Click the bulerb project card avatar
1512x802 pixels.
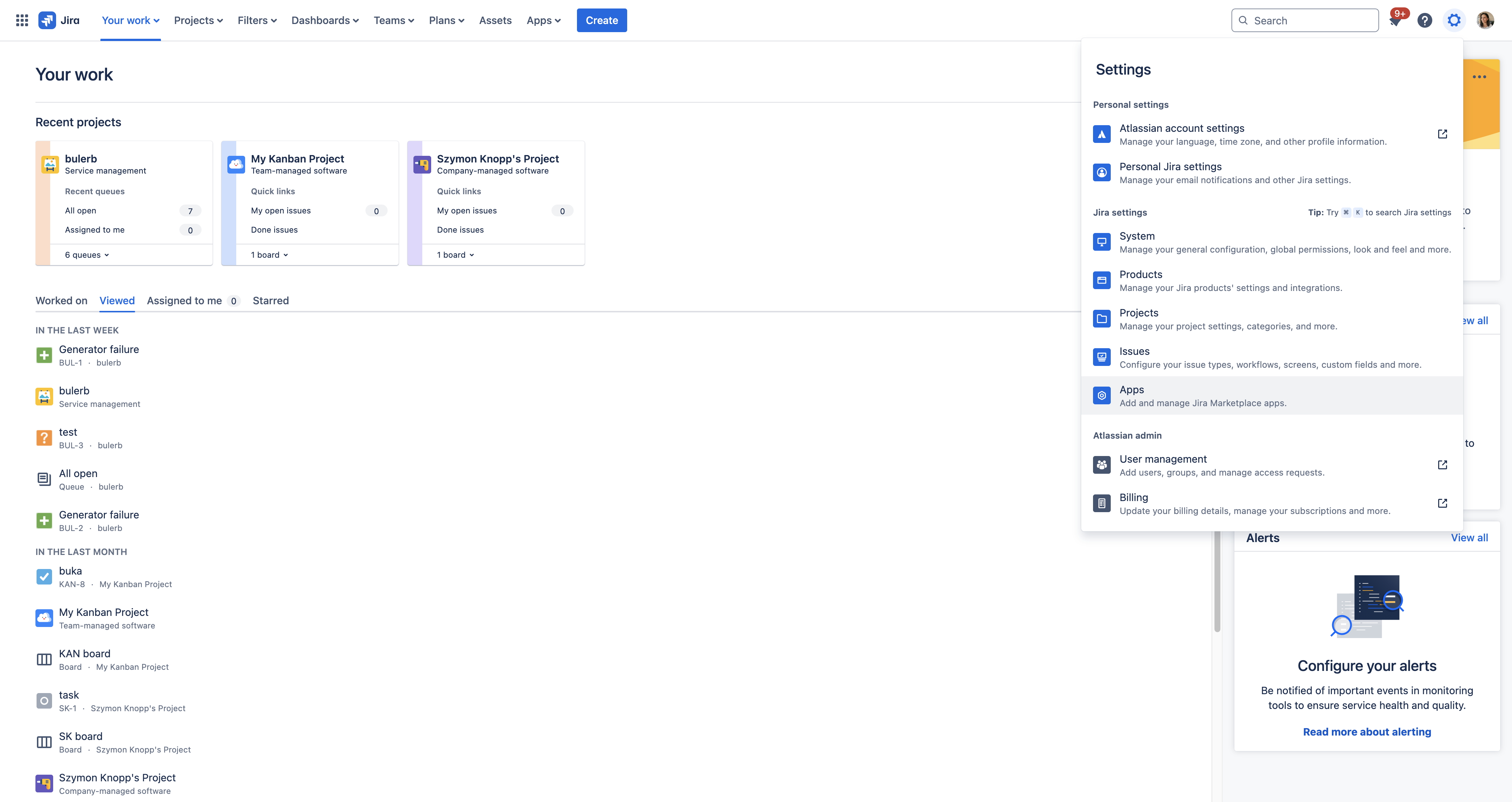[x=50, y=164]
